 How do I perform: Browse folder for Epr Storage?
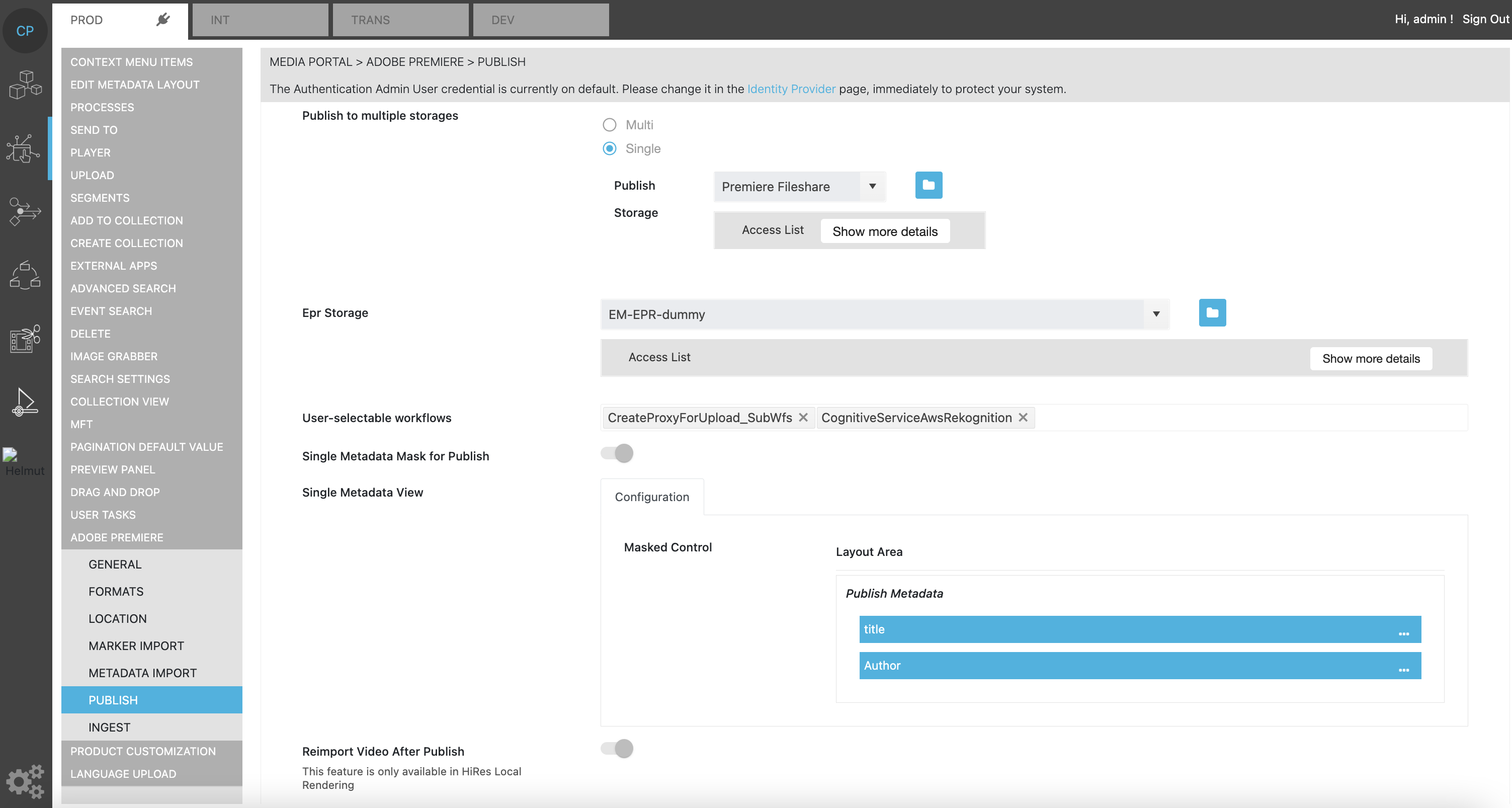point(1212,313)
